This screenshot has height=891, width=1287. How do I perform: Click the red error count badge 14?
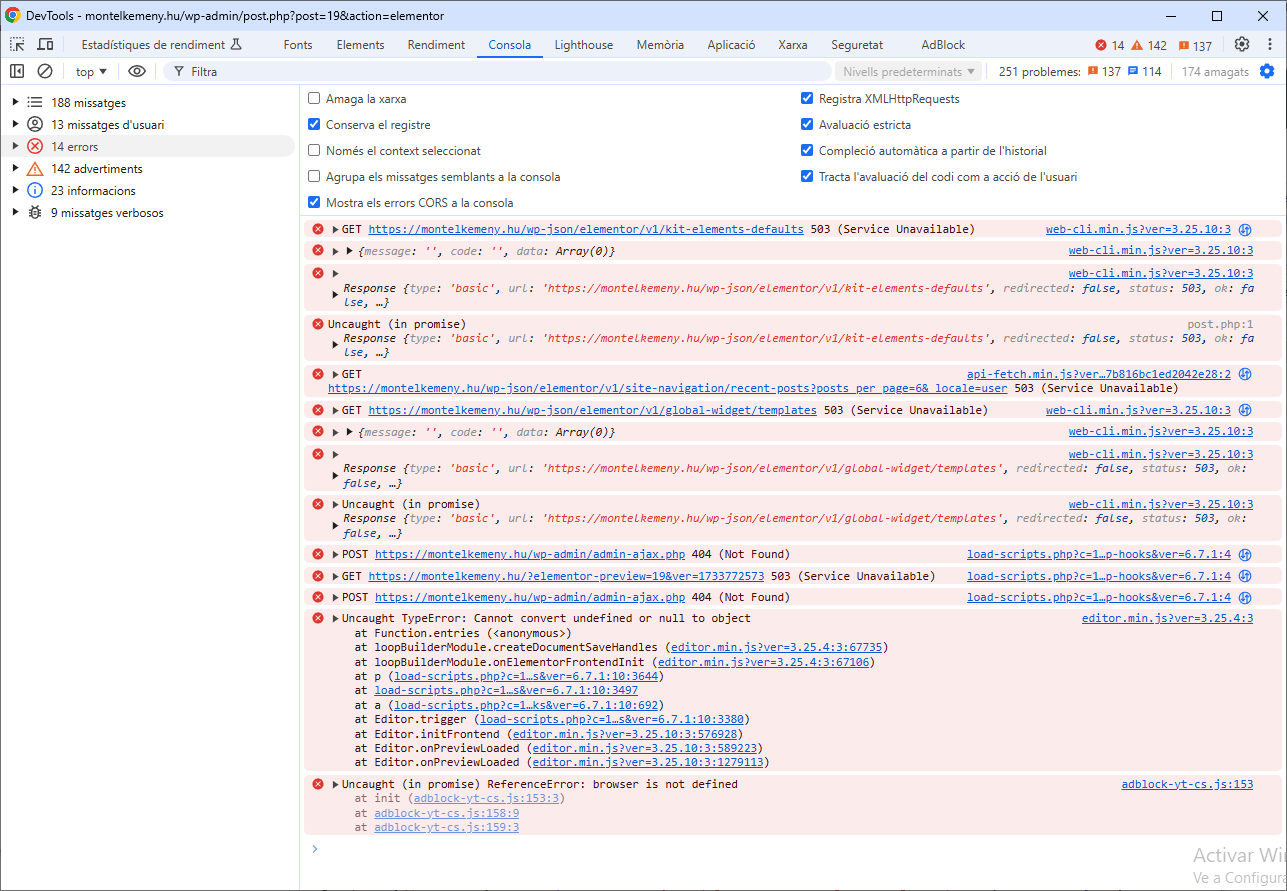pyautogui.click(x=1110, y=45)
